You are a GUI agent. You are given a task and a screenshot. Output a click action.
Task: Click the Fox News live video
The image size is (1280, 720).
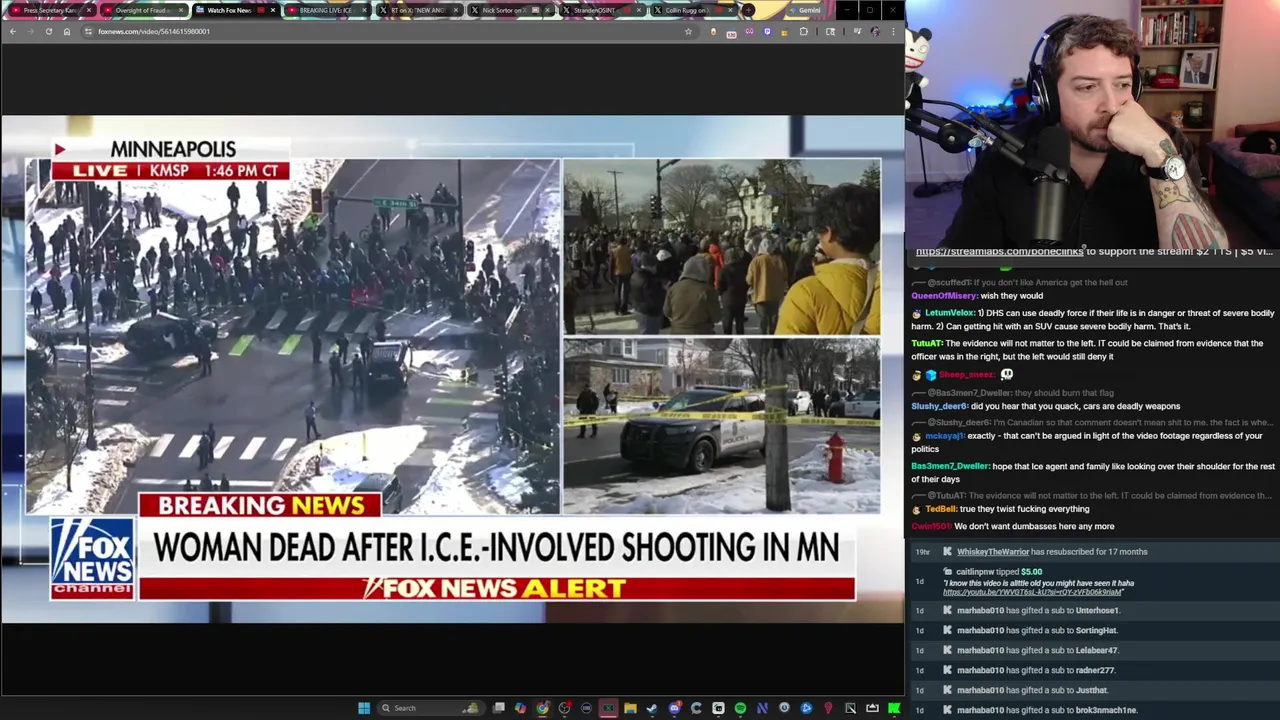tap(452, 368)
